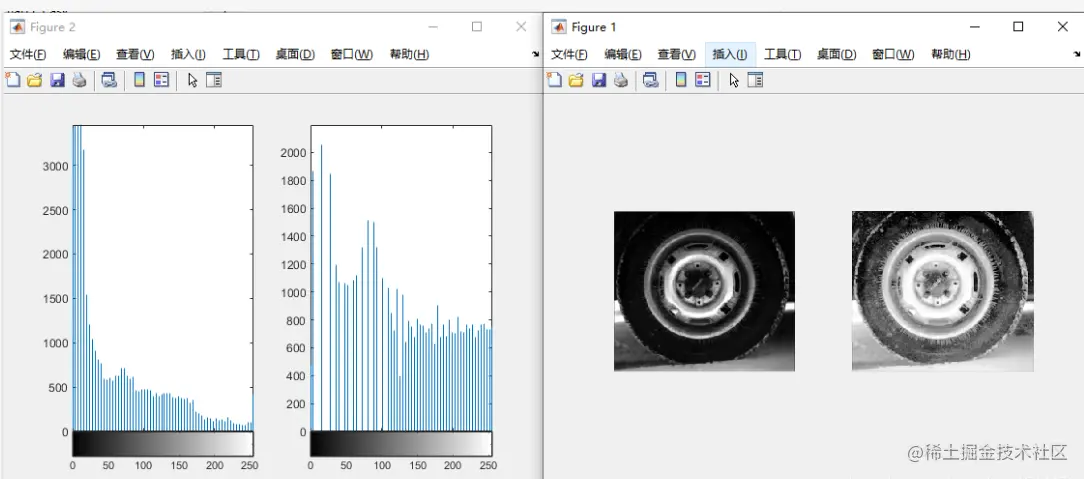This screenshot has width=1084, height=479.
Task: Click grayscale colorbar under left histogram
Action: [162, 443]
